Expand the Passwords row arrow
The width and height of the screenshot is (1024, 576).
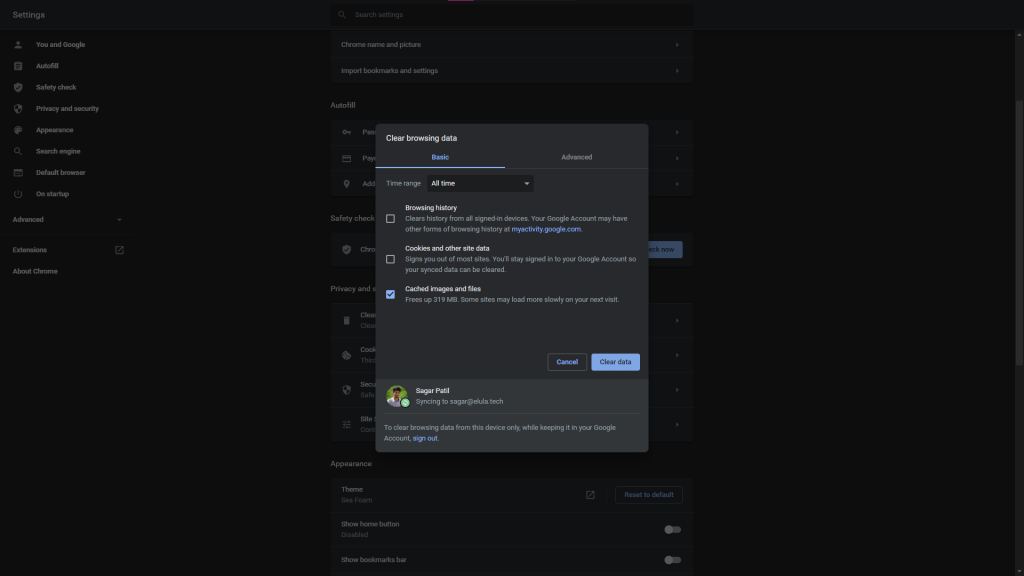[677, 132]
